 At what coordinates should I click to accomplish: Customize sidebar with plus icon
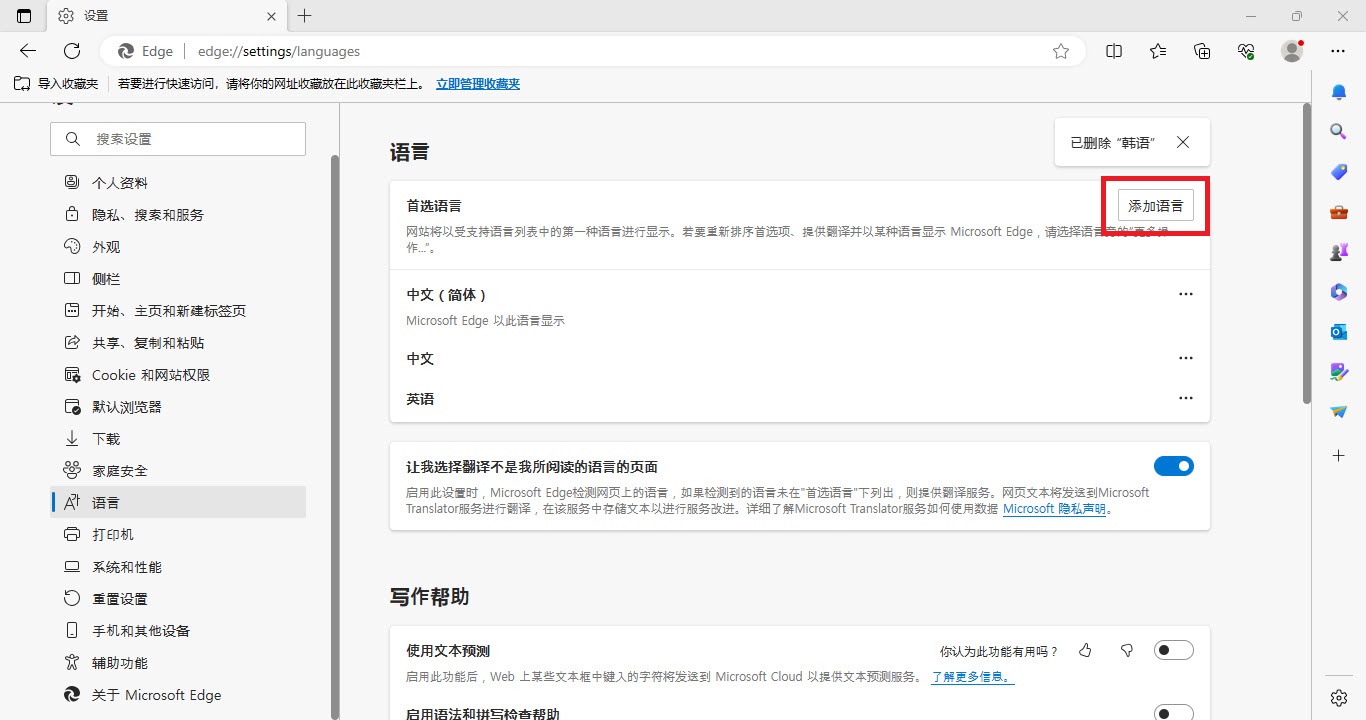point(1339,456)
